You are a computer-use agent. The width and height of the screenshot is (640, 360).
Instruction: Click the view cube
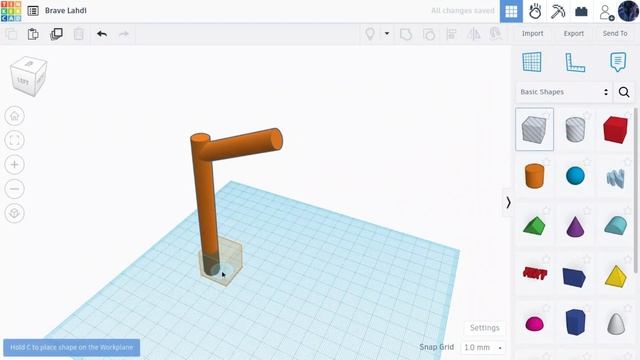click(x=28, y=76)
